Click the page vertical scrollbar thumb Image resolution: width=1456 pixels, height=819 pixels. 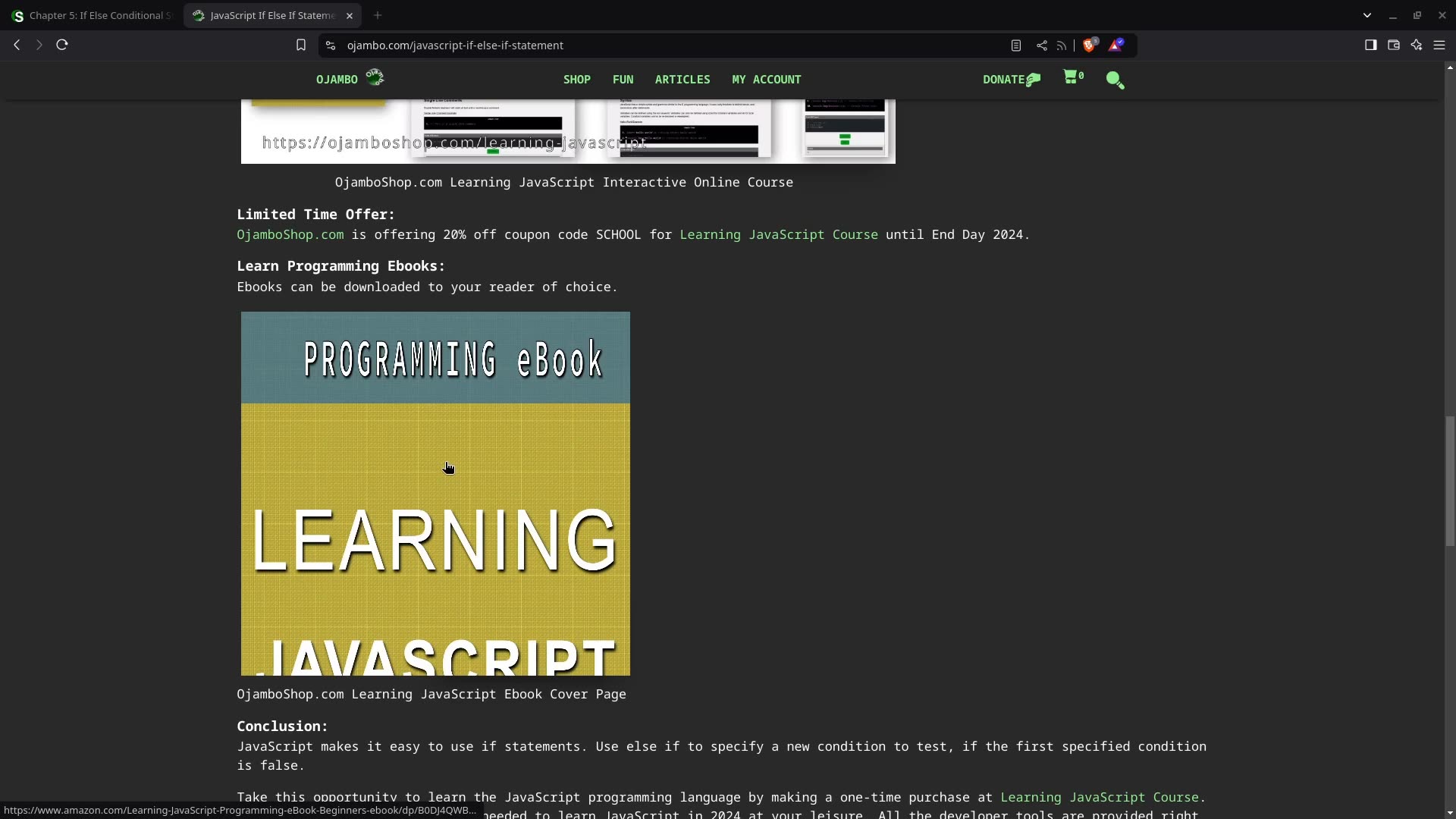coord(1450,481)
